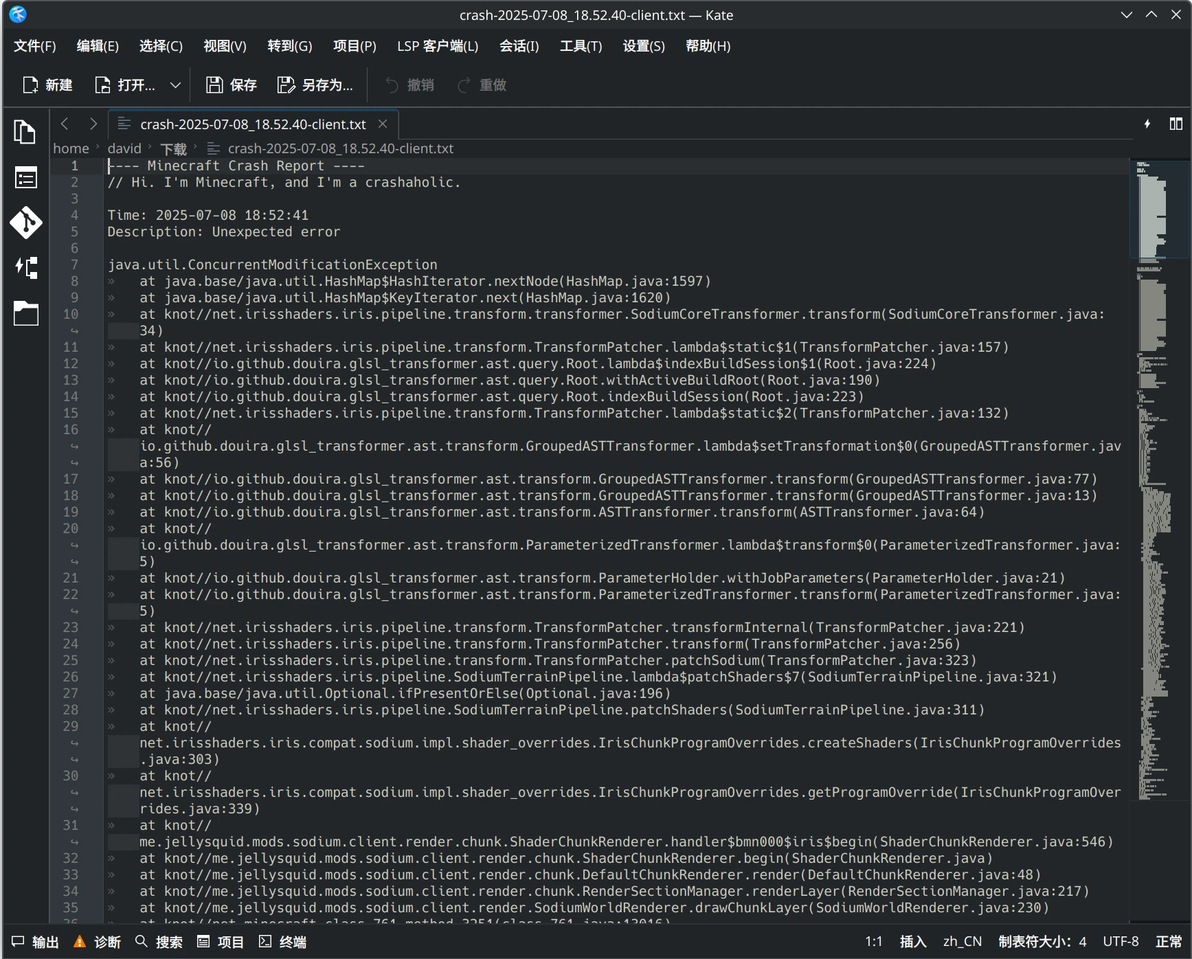The image size is (1192, 959).
Task: Open the Git panel icon
Action: pos(25,223)
